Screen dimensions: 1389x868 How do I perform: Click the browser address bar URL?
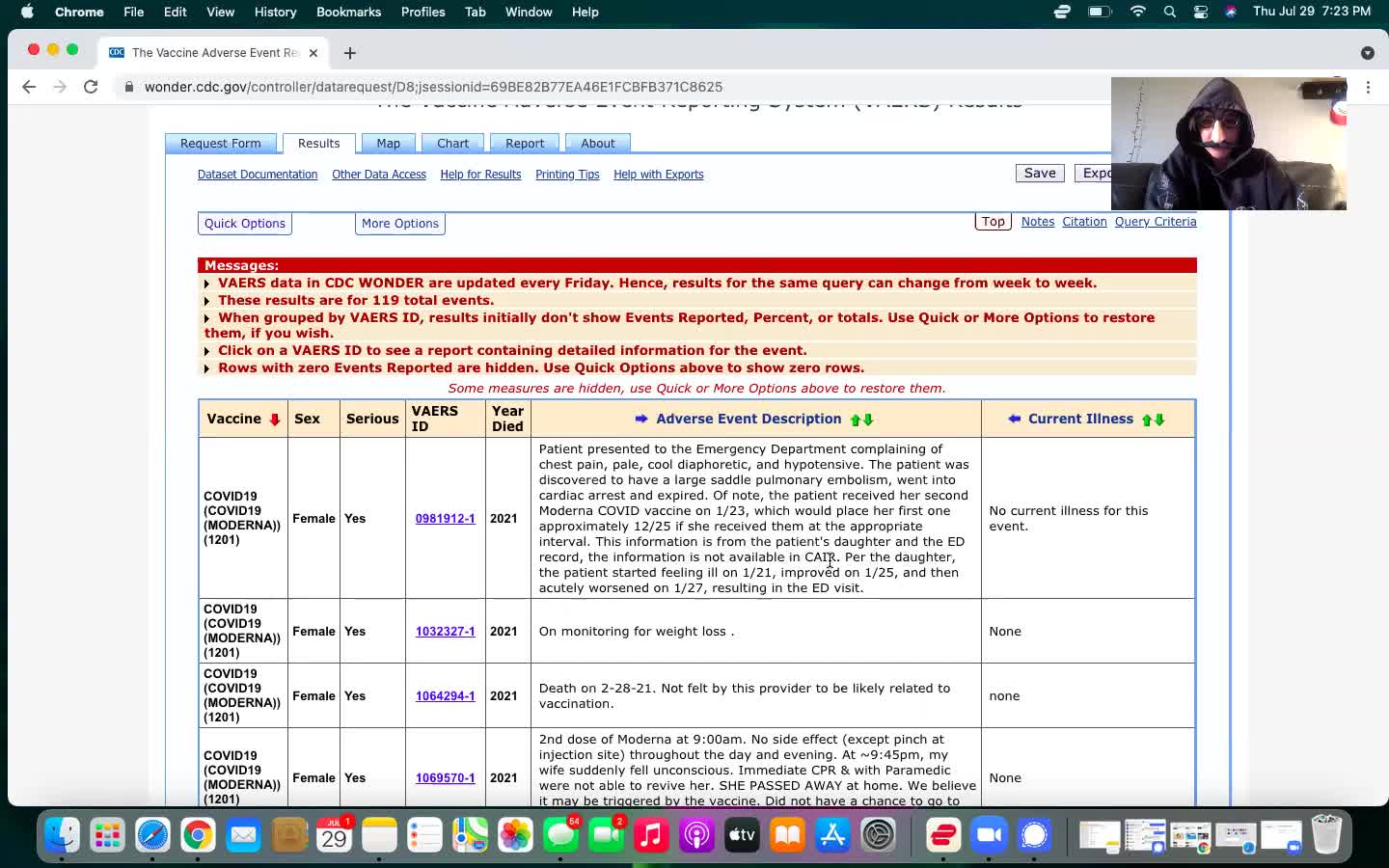tap(434, 87)
